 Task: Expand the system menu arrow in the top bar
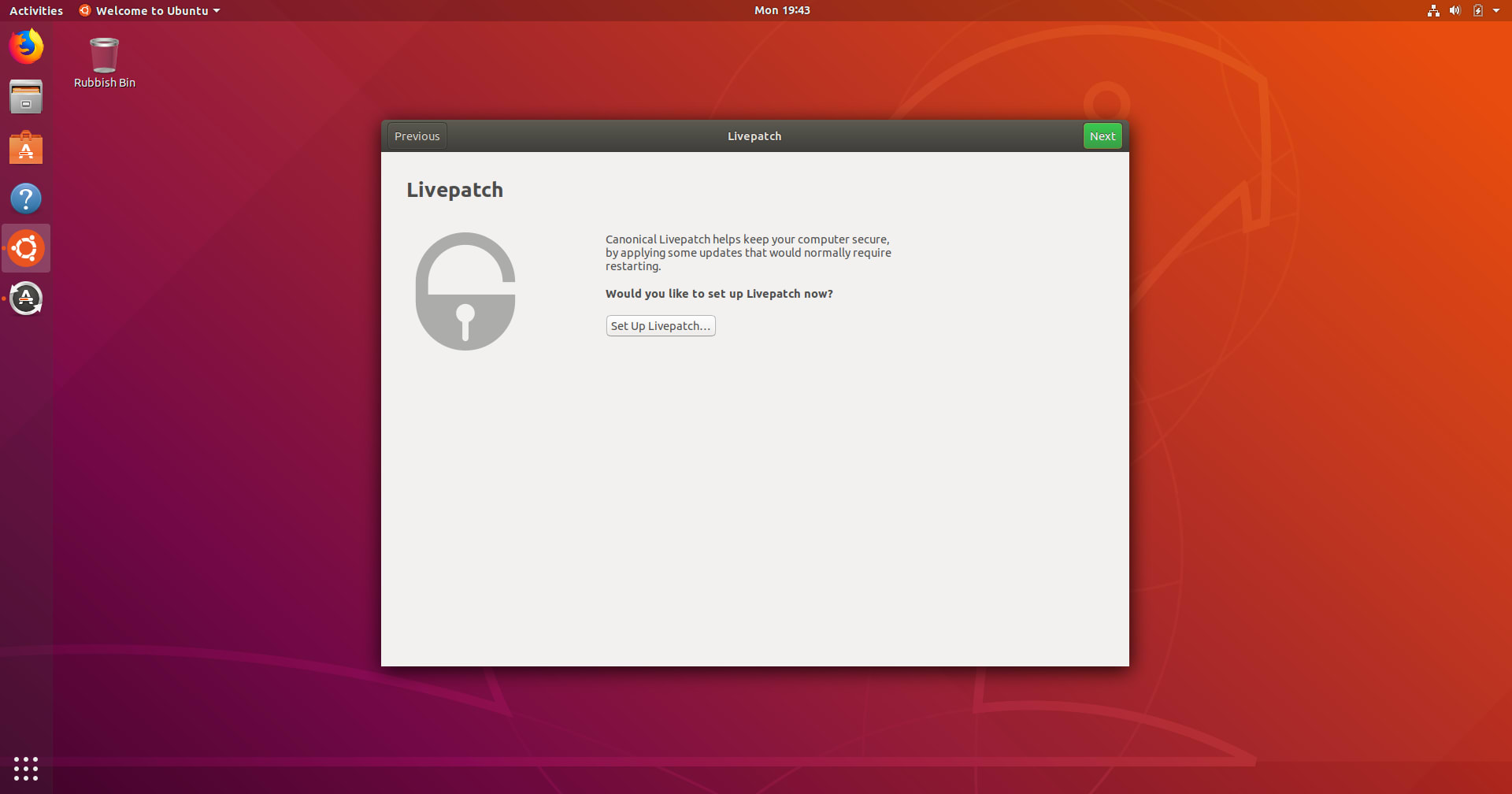pos(1496,10)
